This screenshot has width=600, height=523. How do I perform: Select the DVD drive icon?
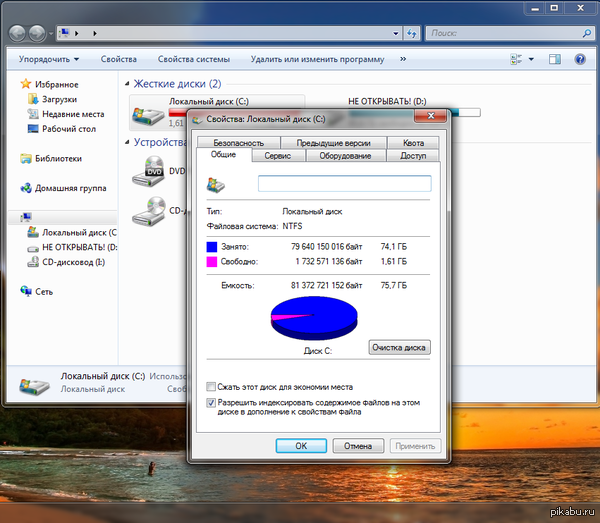(148, 171)
